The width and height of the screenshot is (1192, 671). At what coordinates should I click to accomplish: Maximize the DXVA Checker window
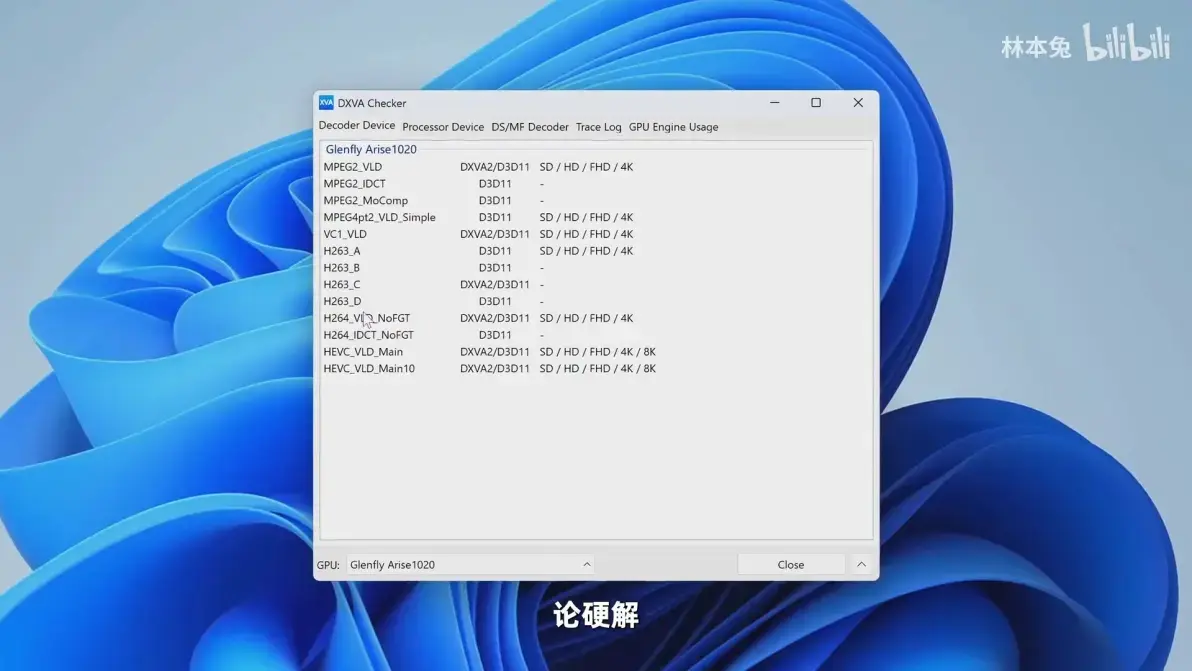(816, 103)
